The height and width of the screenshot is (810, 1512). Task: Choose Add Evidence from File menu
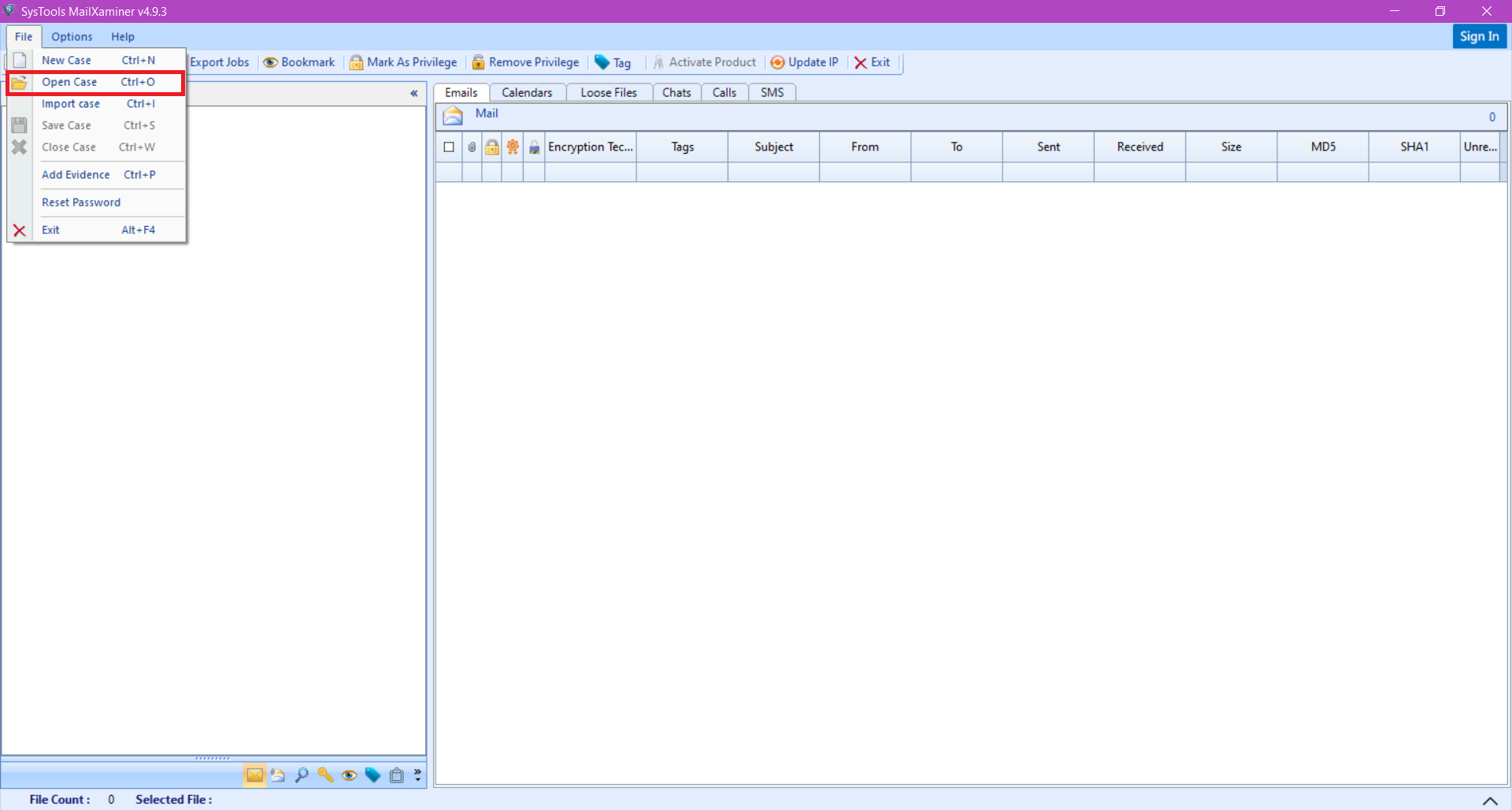(x=76, y=174)
